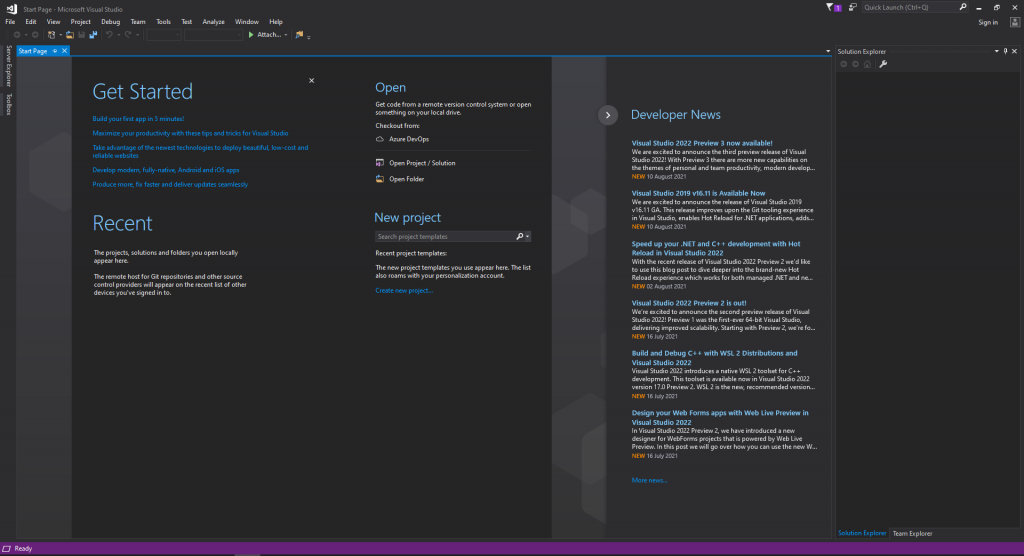Open the Server Explorer side tab
The width and height of the screenshot is (1024, 556).
(8, 66)
